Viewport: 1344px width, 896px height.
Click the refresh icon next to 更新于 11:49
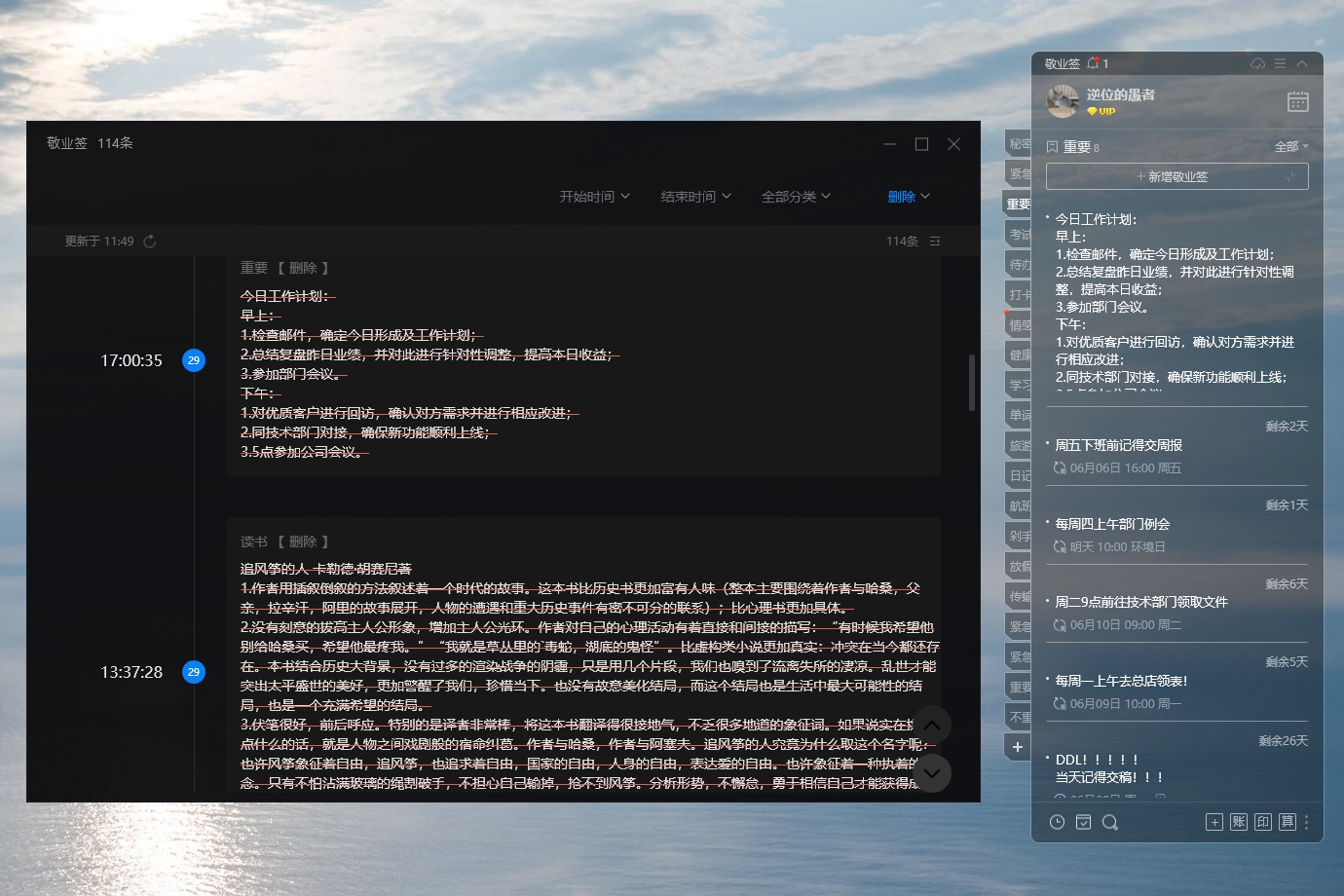click(x=149, y=242)
